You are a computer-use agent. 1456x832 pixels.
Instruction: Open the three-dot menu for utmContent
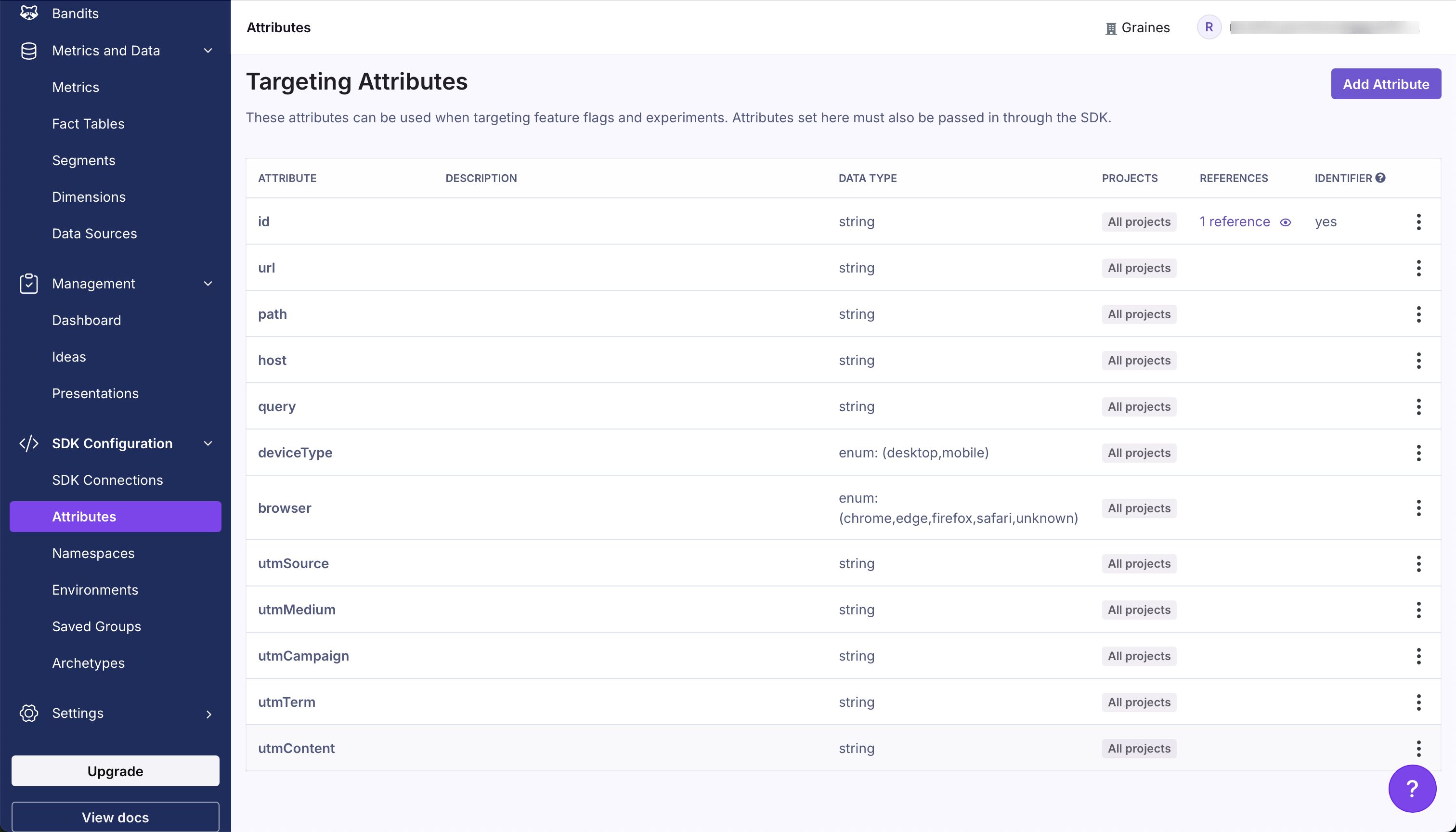click(x=1419, y=749)
